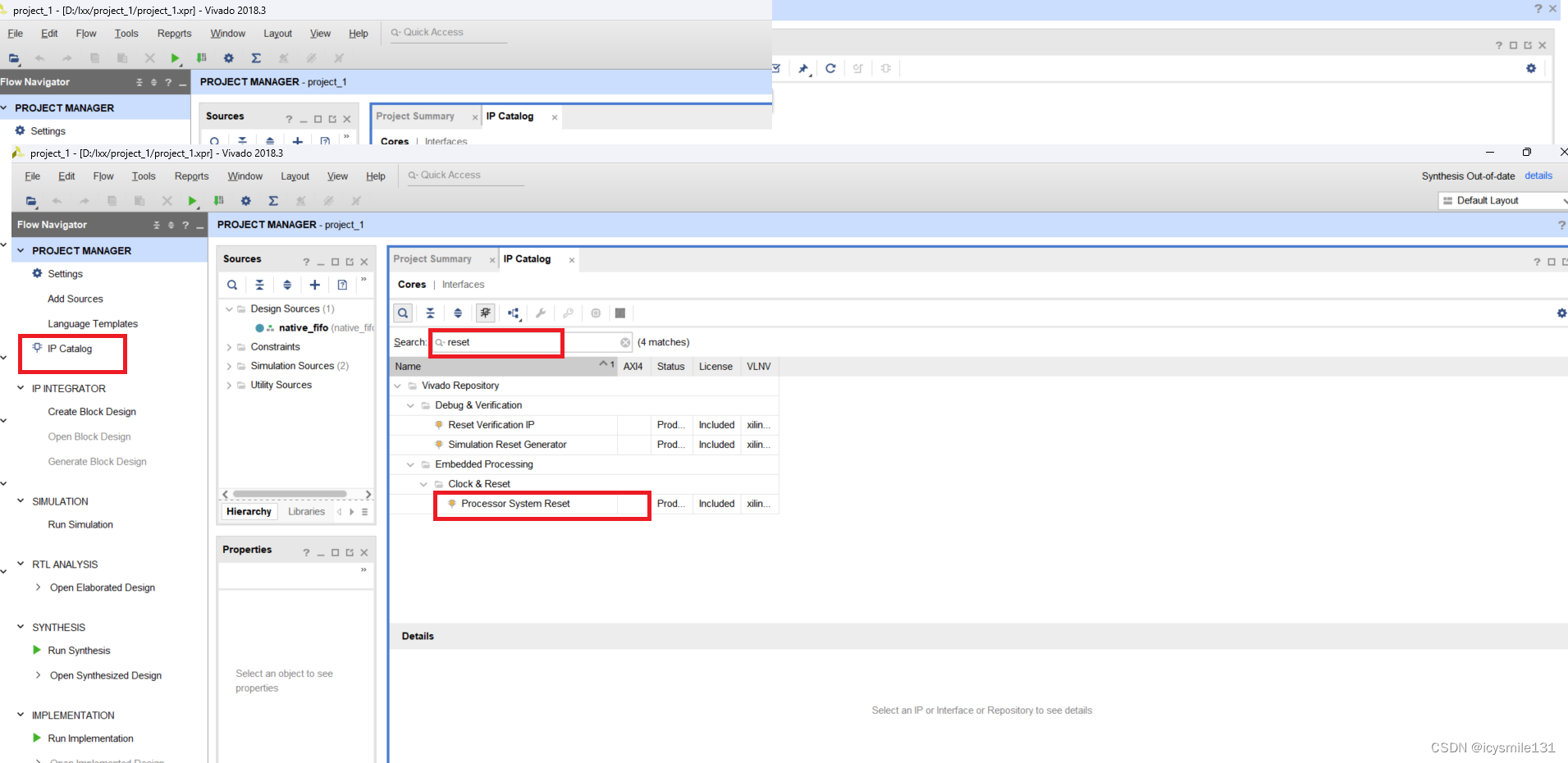This screenshot has width=1568, height=763.
Task: Search sources using the Sources panel magnifier
Action: pyautogui.click(x=232, y=285)
